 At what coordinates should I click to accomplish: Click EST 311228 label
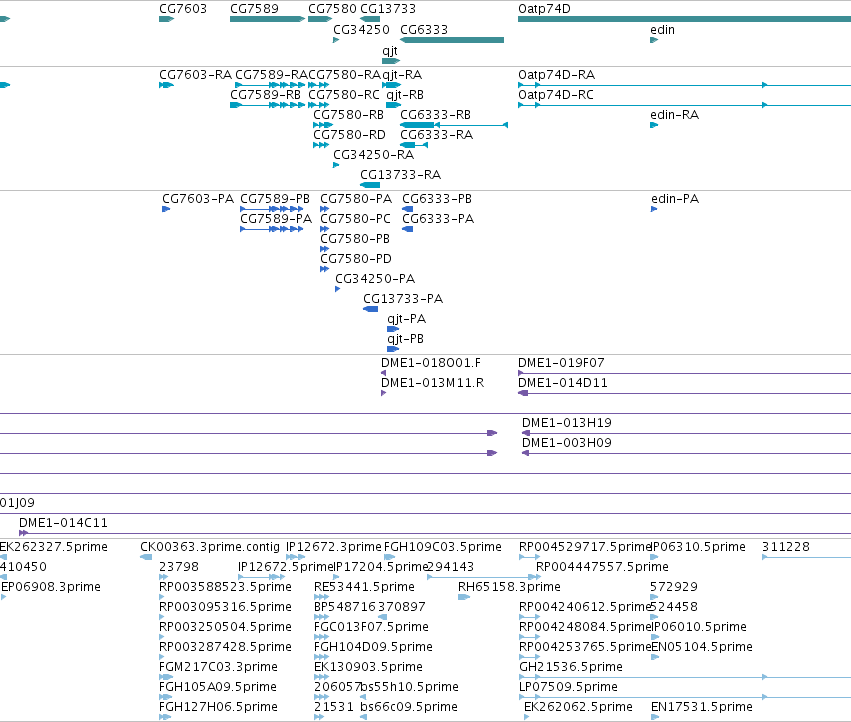click(x=786, y=547)
